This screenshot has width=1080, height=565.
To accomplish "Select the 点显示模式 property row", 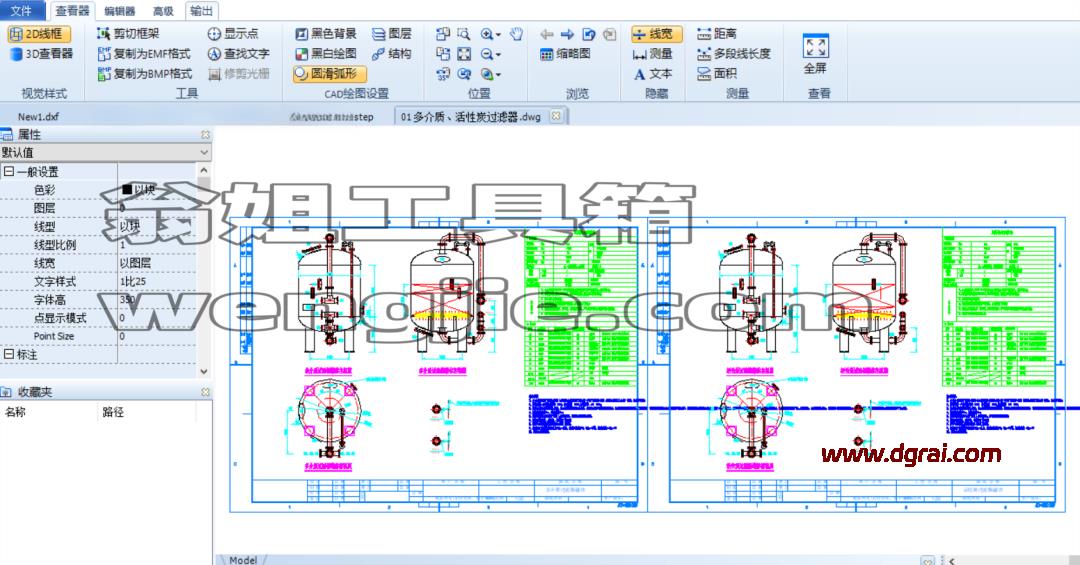I will click(98, 318).
